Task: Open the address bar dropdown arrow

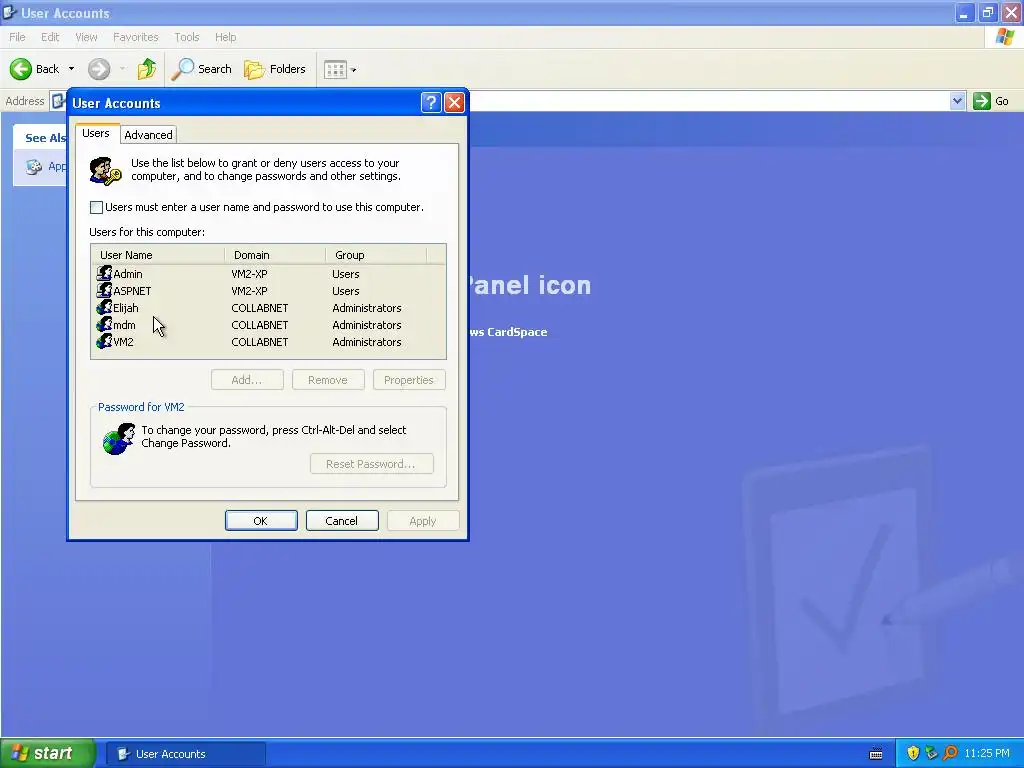Action: [x=957, y=101]
